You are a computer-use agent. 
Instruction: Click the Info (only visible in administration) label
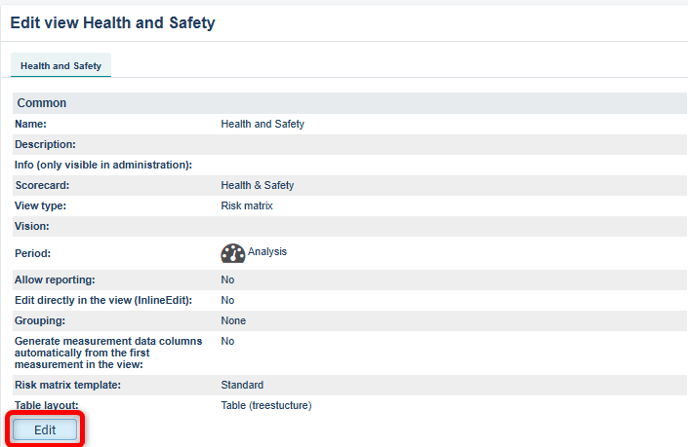click(103, 164)
